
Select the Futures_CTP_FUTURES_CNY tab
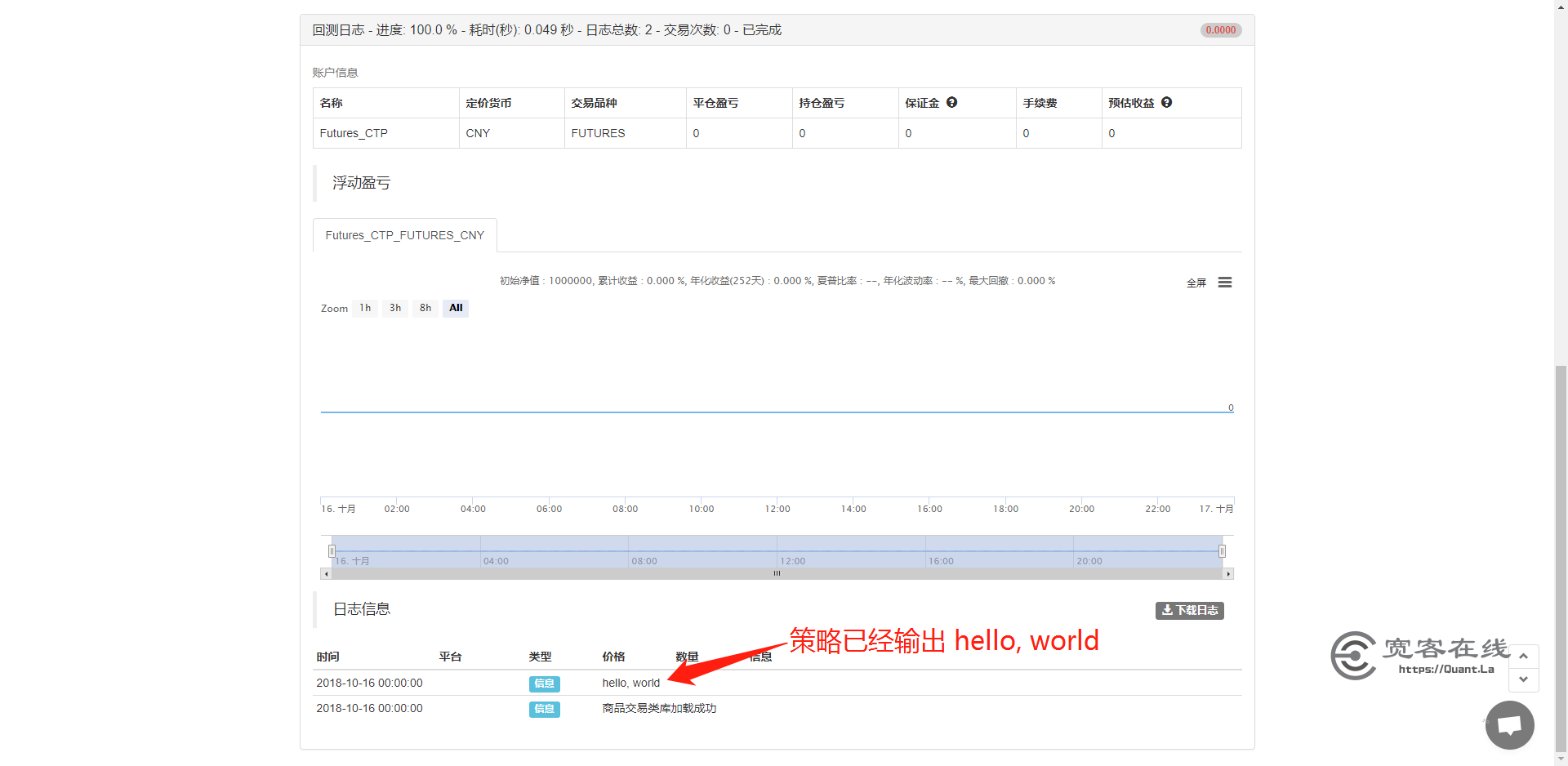click(x=405, y=235)
